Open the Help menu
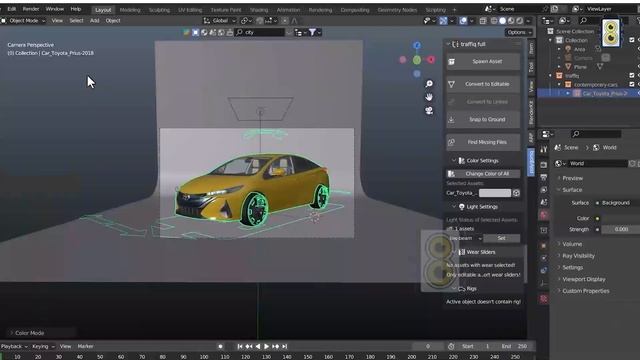 click(x=76, y=9)
